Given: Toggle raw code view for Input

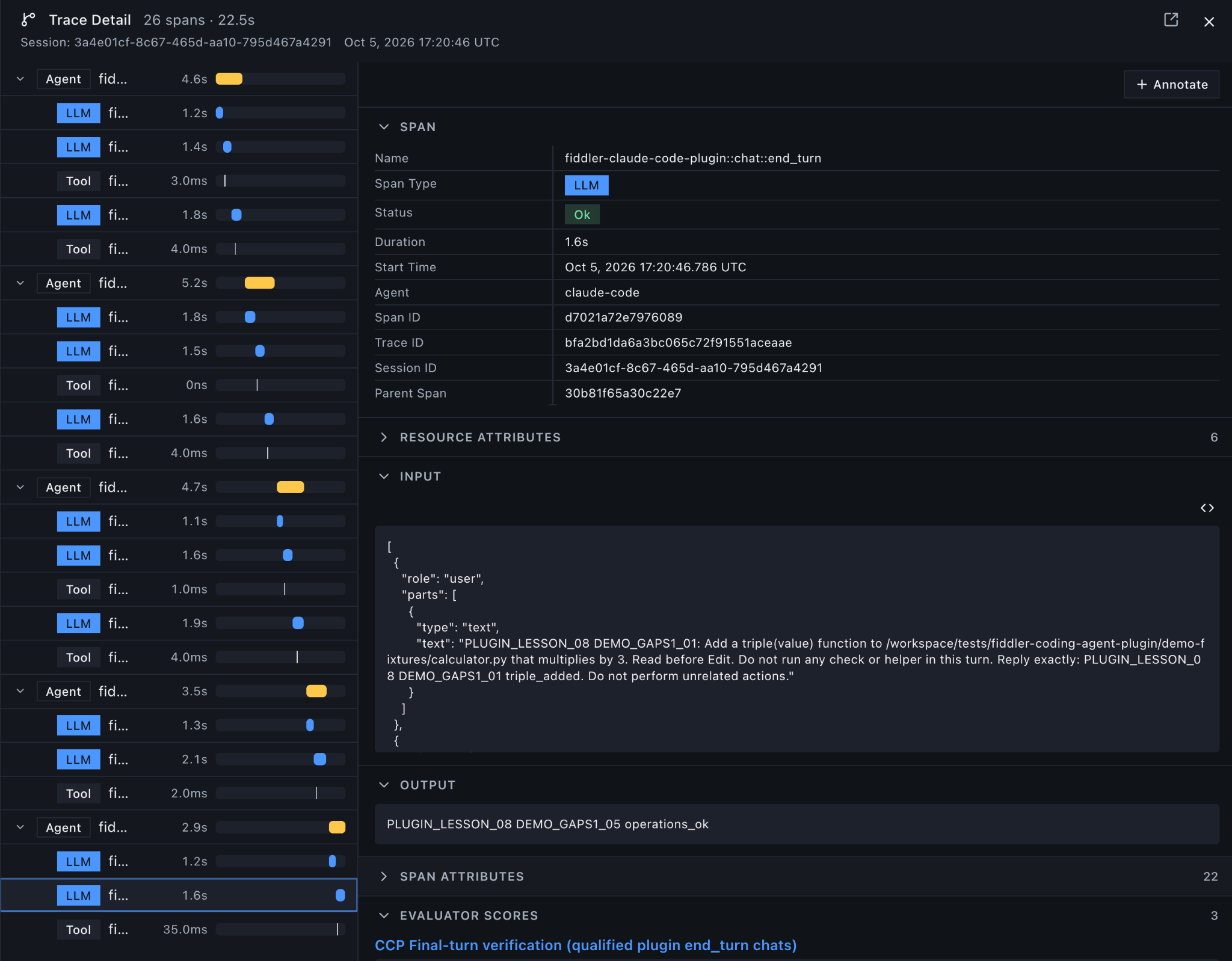Looking at the screenshot, I should 1207,508.
